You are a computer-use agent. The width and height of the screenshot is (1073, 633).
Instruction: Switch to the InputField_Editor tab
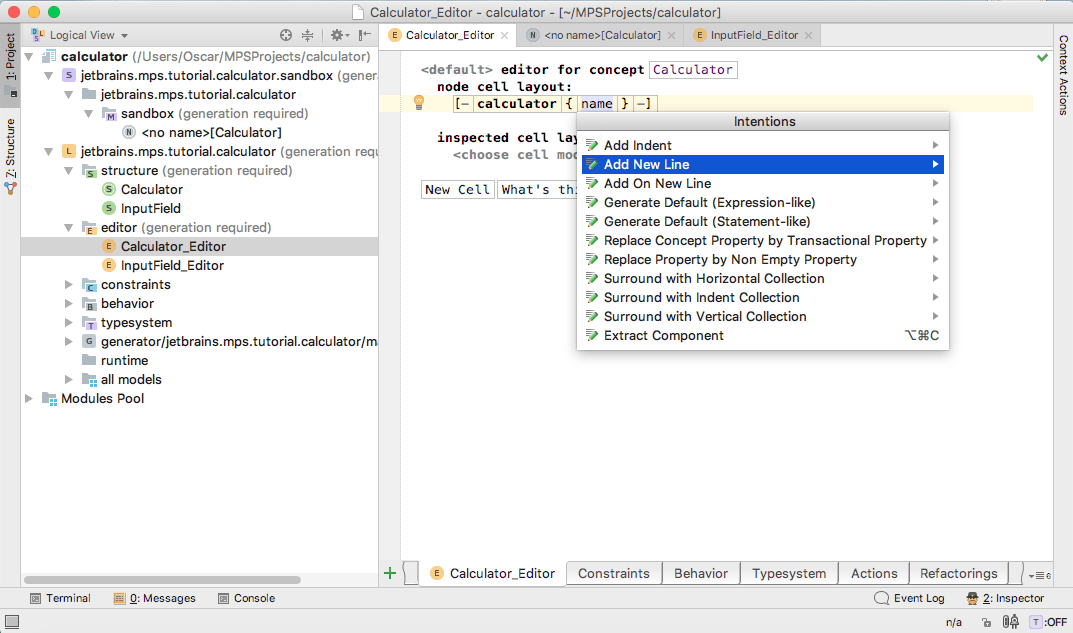[753, 35]
